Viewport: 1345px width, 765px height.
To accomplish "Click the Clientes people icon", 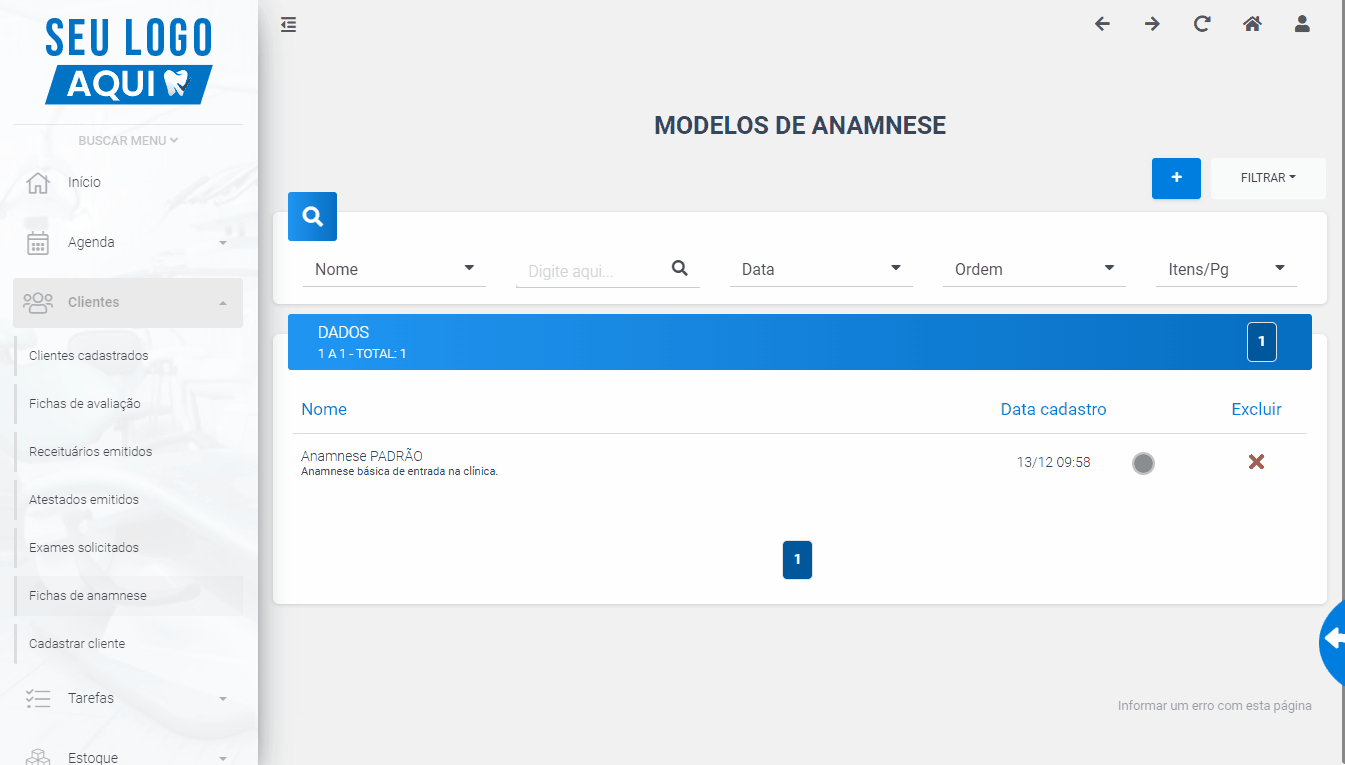I will (x=38, y=302).
